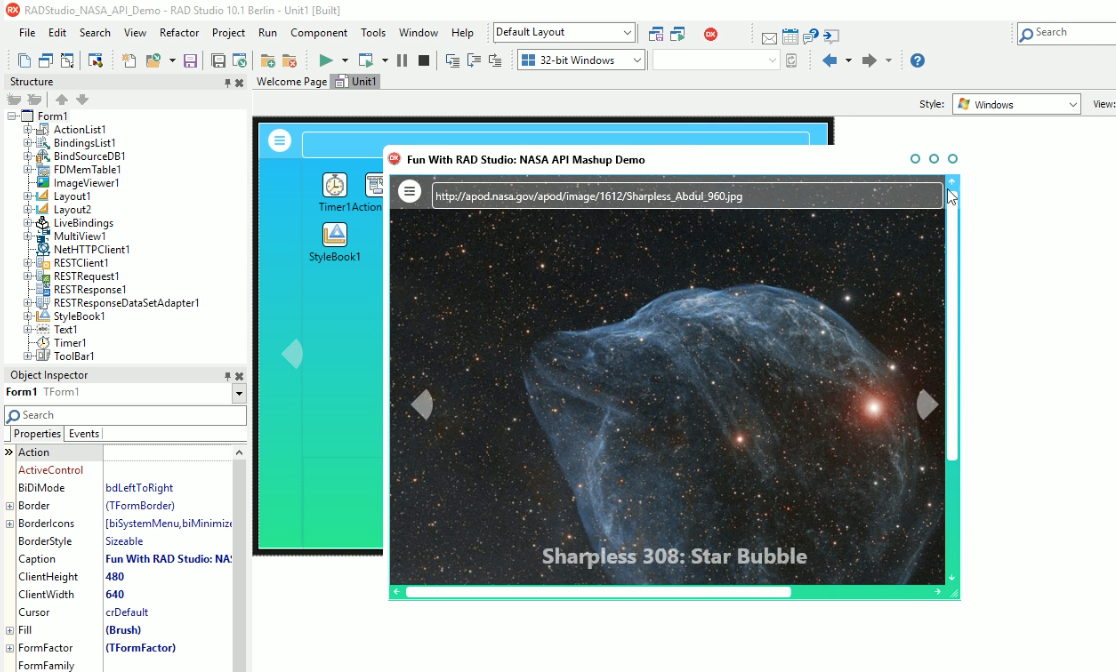Open the Tools menu
This screenshot has width=1116, height=672.
click(x=373, y=33)
